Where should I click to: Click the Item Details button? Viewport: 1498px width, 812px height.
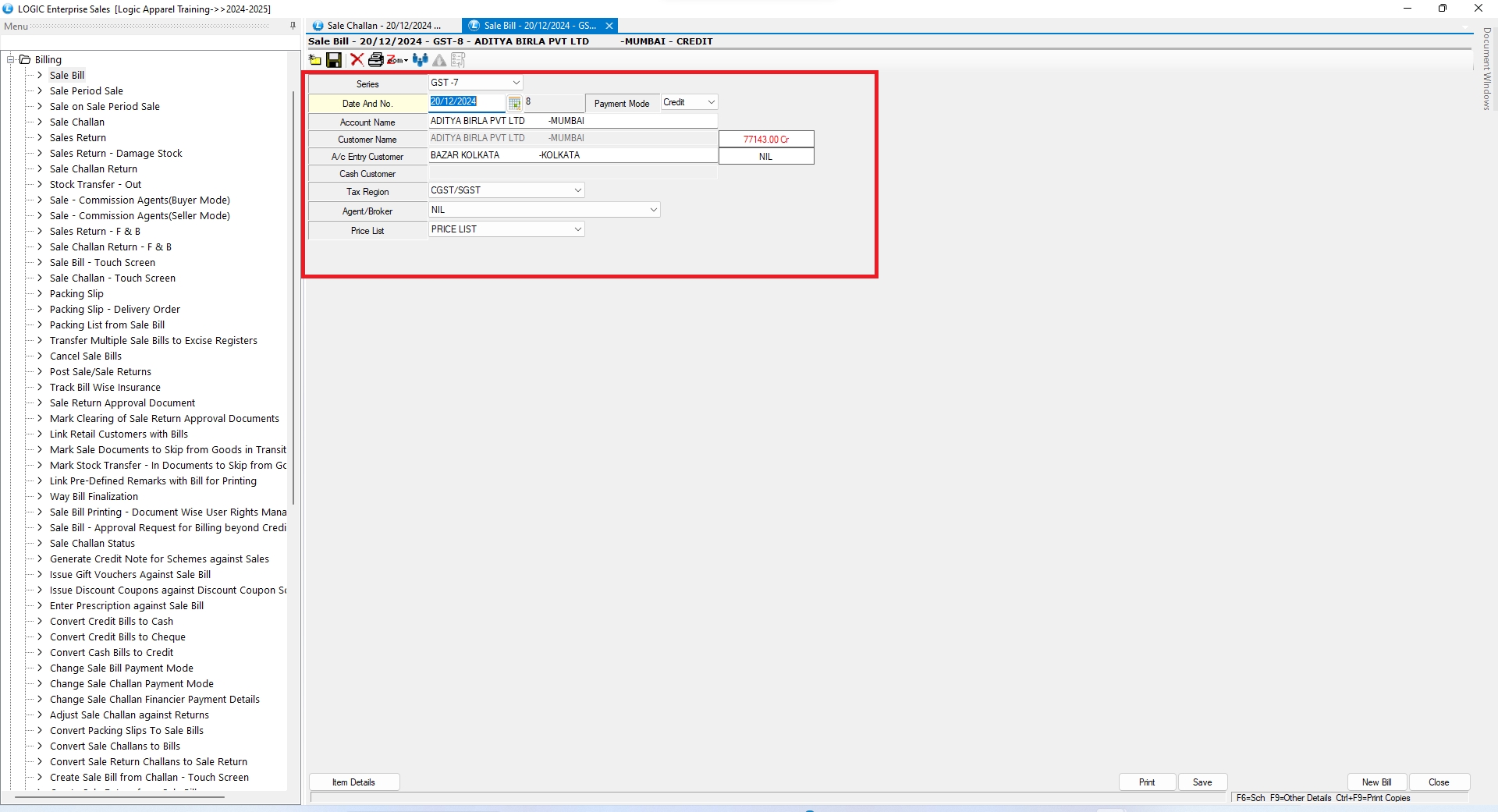tap(354, 782)
